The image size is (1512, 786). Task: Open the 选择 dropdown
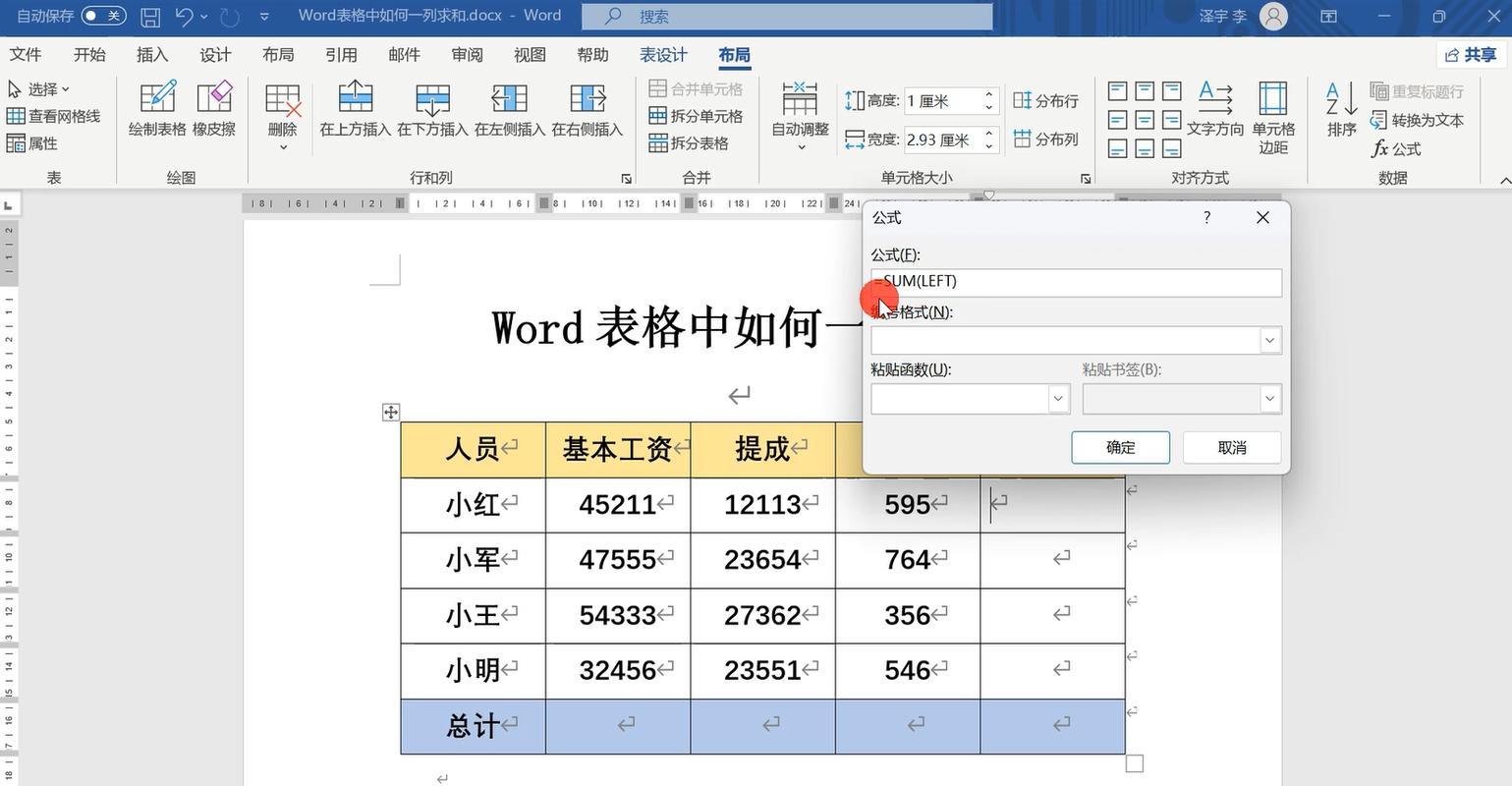pos(39,89)
